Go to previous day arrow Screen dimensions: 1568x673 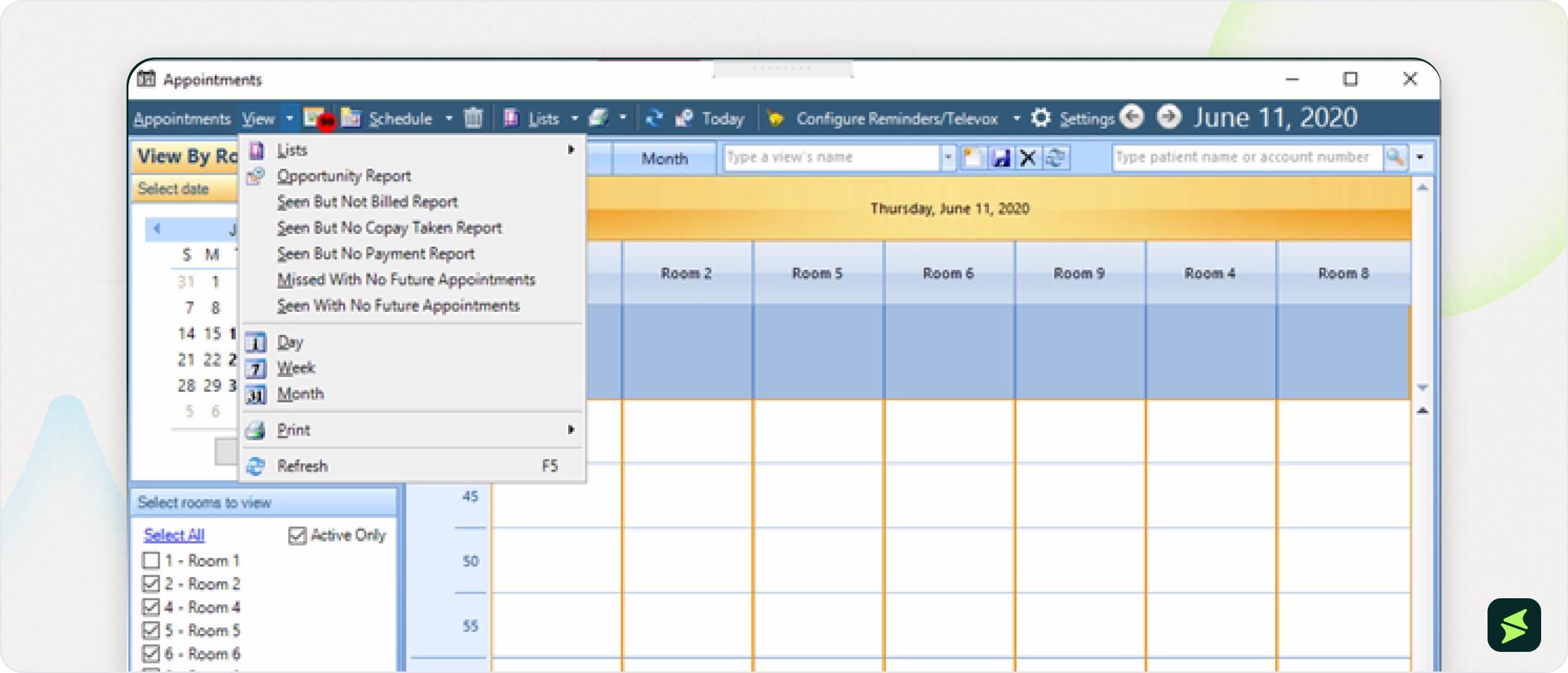1132,117
